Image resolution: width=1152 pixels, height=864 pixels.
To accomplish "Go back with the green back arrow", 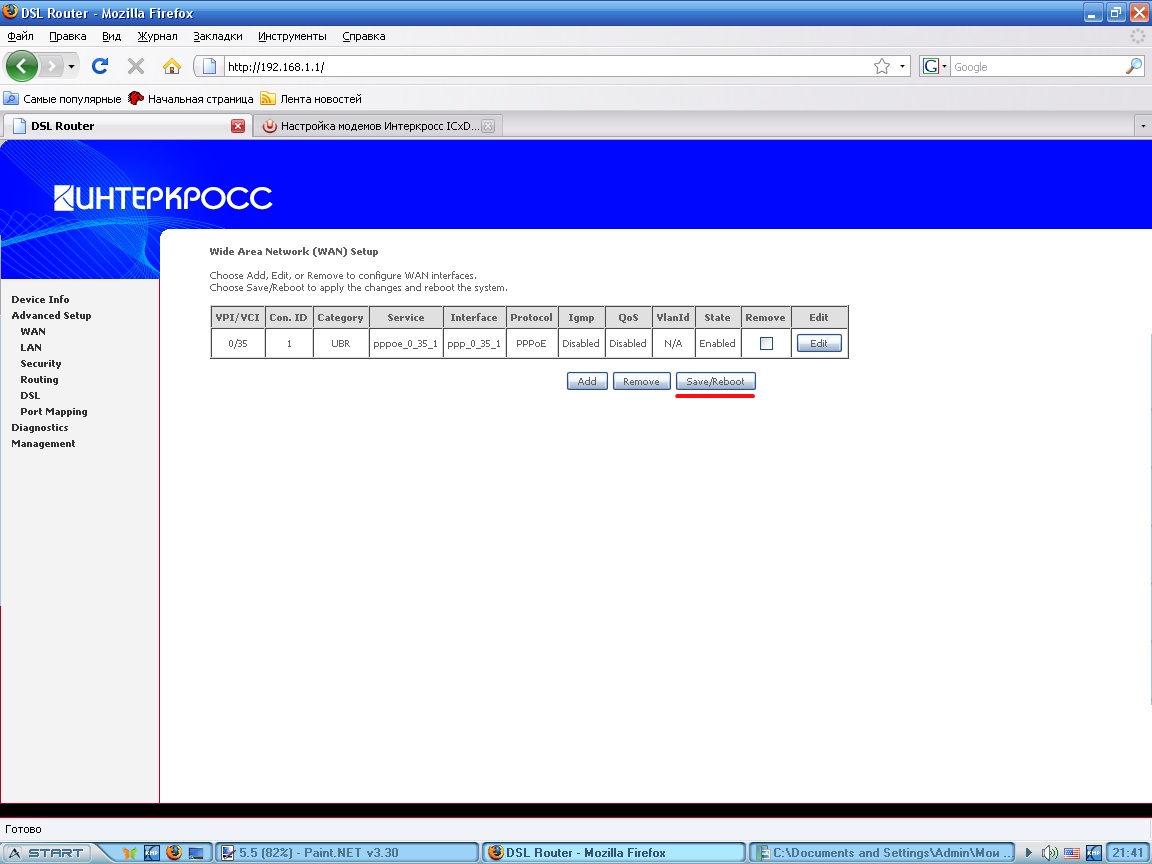I will [x=21, y=66].
